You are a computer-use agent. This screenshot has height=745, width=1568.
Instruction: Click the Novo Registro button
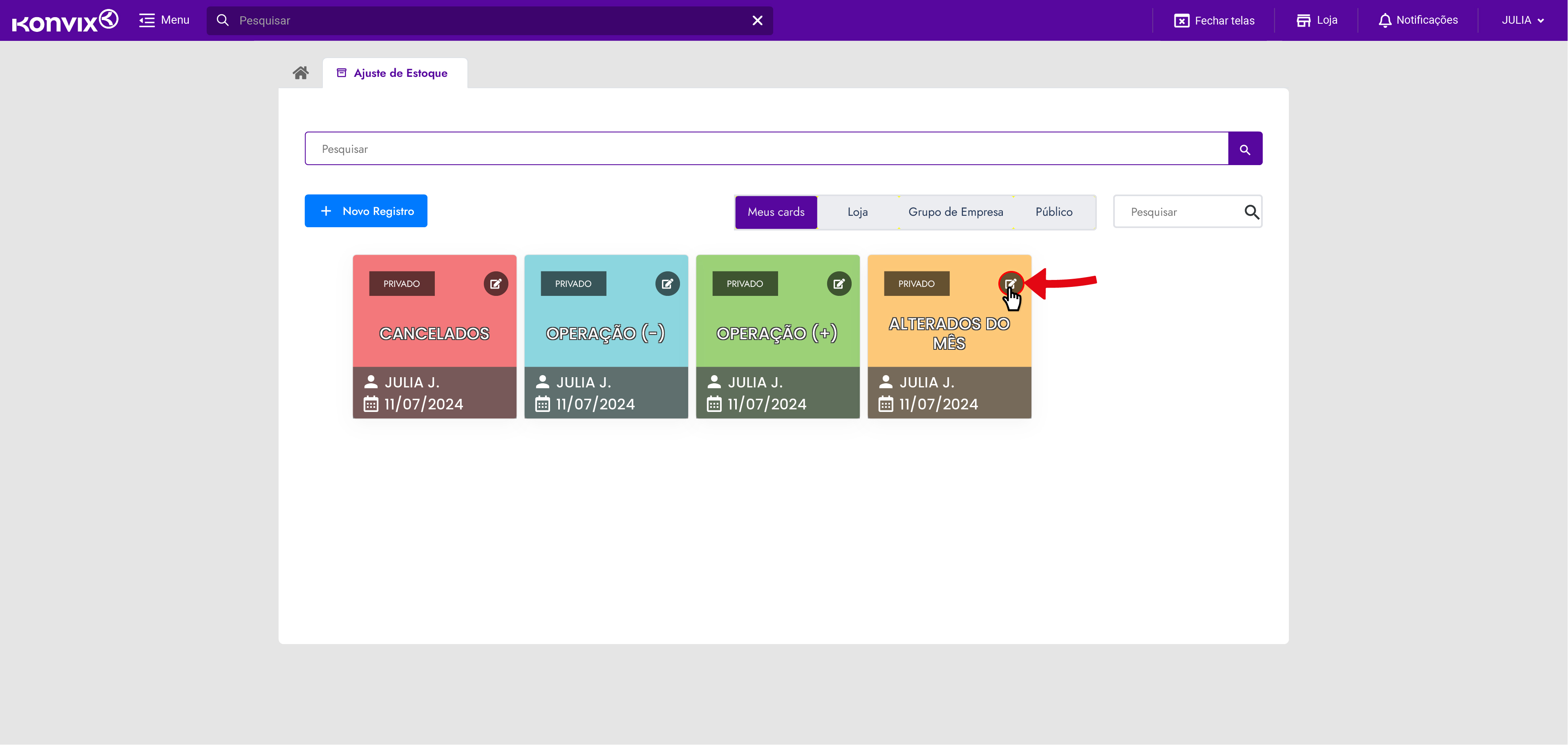pyautogui.click(x=366, y=211)
